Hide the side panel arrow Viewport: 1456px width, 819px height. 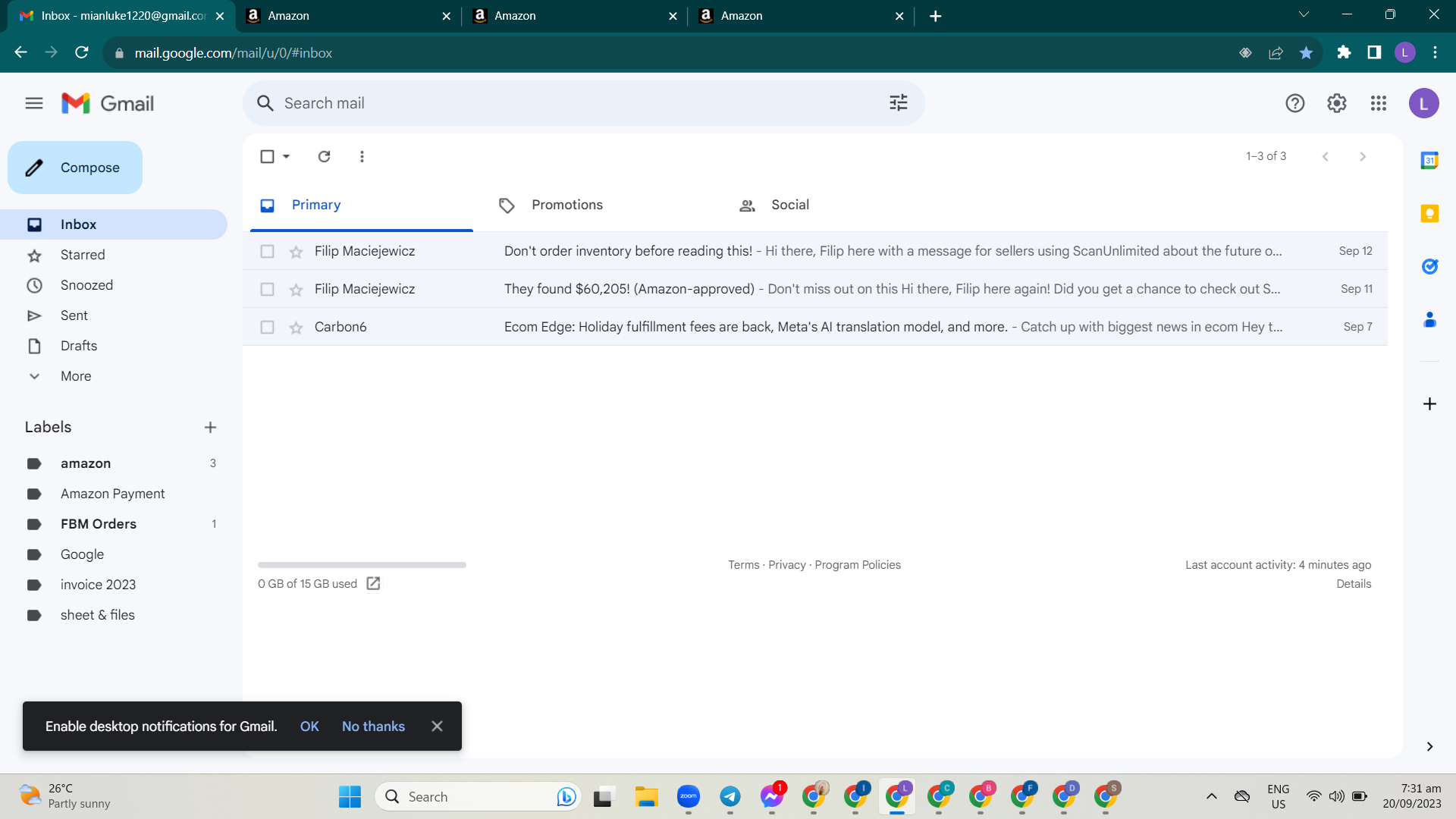(x=1429, y=747)
